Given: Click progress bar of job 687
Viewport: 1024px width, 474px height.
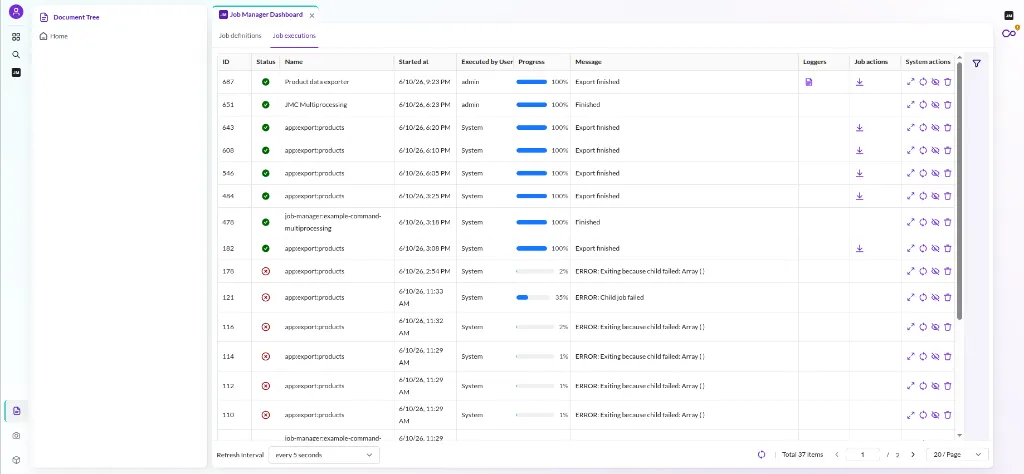Looking at the screenshot, I should tap(532, 82).
